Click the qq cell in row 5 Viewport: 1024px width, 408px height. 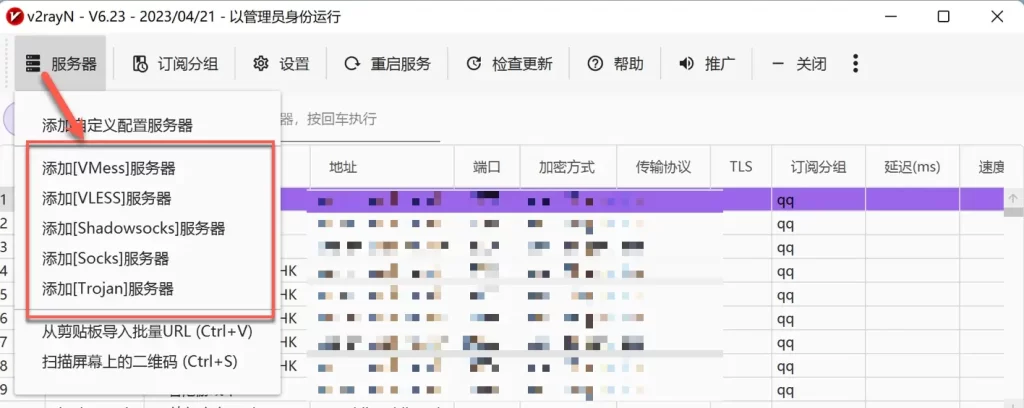click(819, 294)
